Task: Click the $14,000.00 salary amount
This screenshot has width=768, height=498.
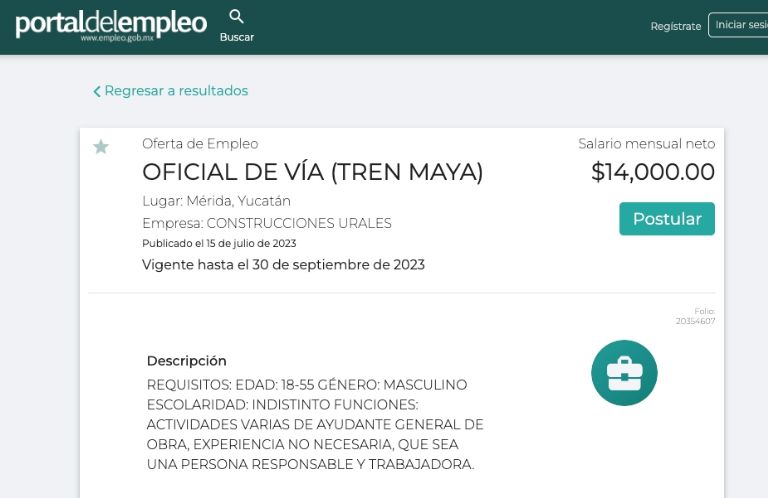Action: click(653, 172)
